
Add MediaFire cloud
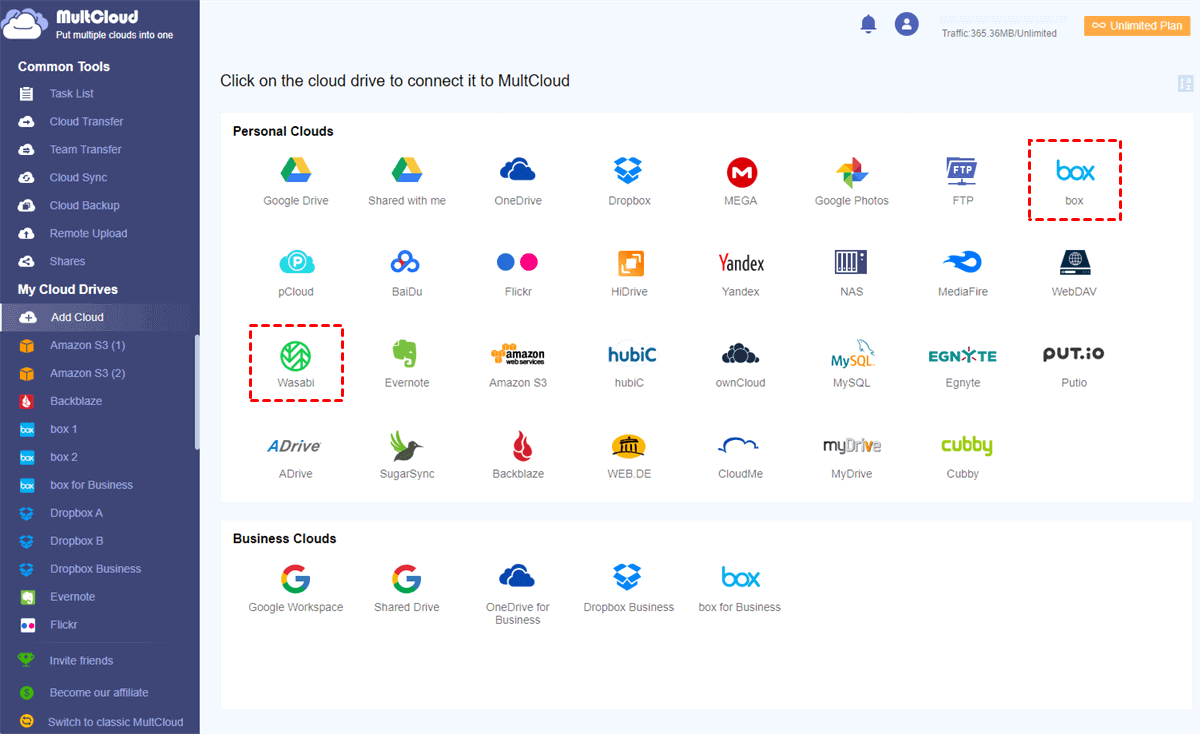(x=963, y=273)
